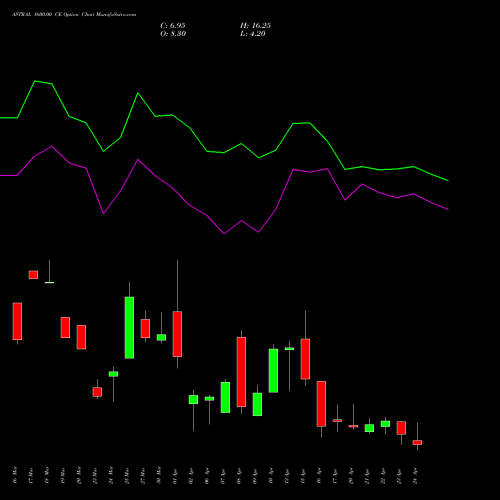The width and height of the screenshot is (500, 500).
Task: Click the 01 Apr date label on the axis
Action: [175, 477]
